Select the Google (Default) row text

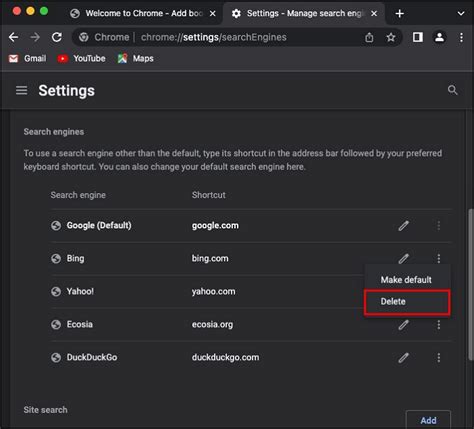[x=99, y=226]
